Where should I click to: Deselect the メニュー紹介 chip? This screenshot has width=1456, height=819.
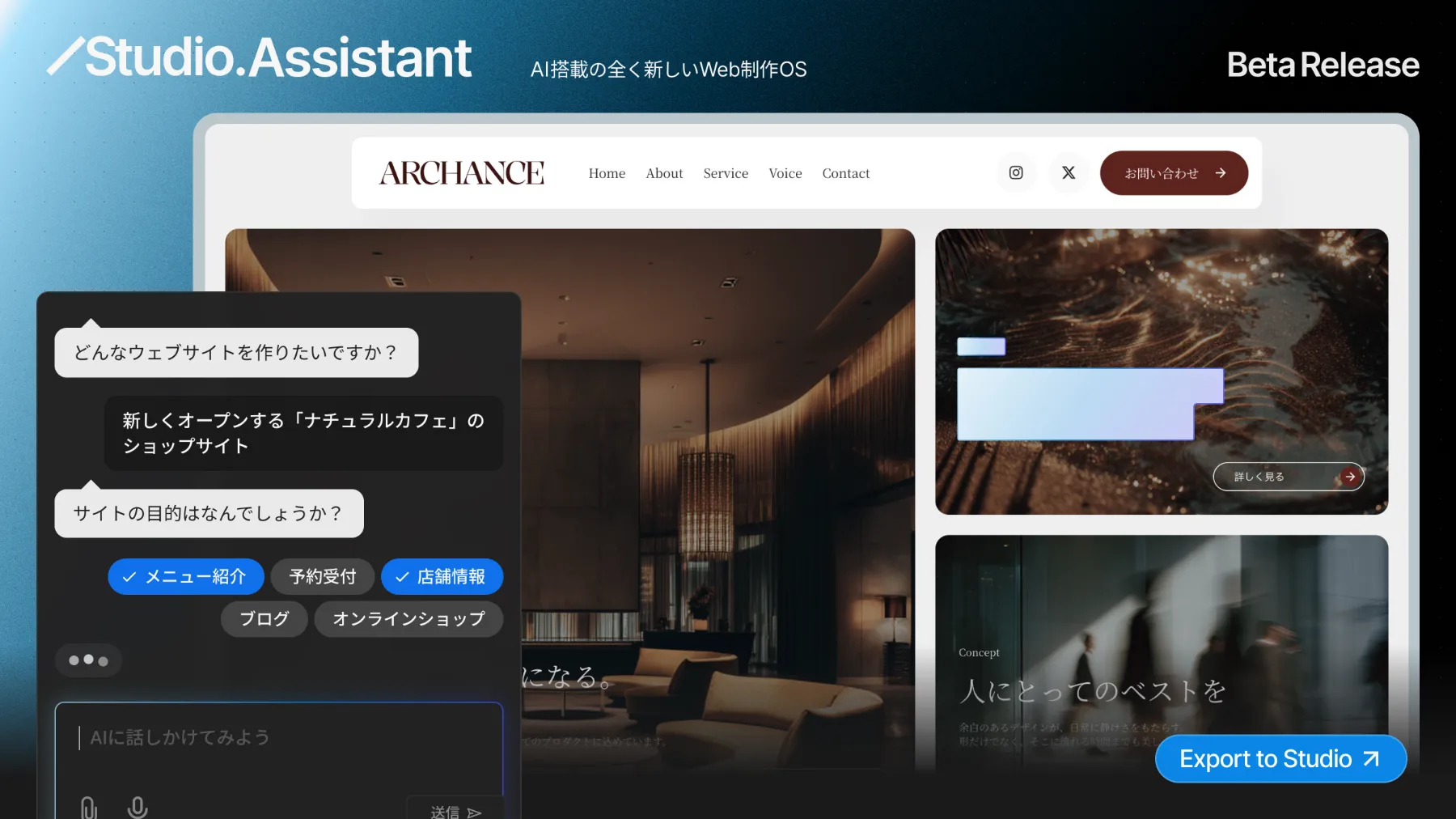tap(186, 576)
